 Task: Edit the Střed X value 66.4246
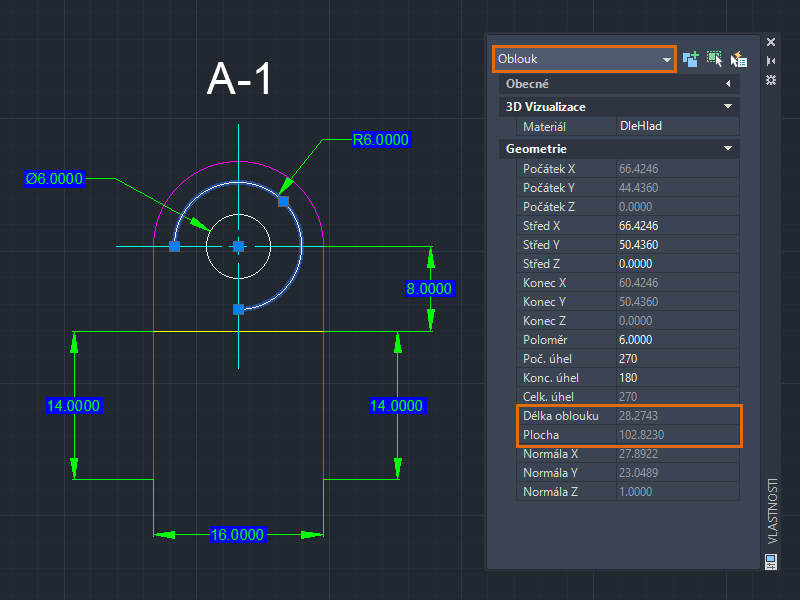(678, 226)
